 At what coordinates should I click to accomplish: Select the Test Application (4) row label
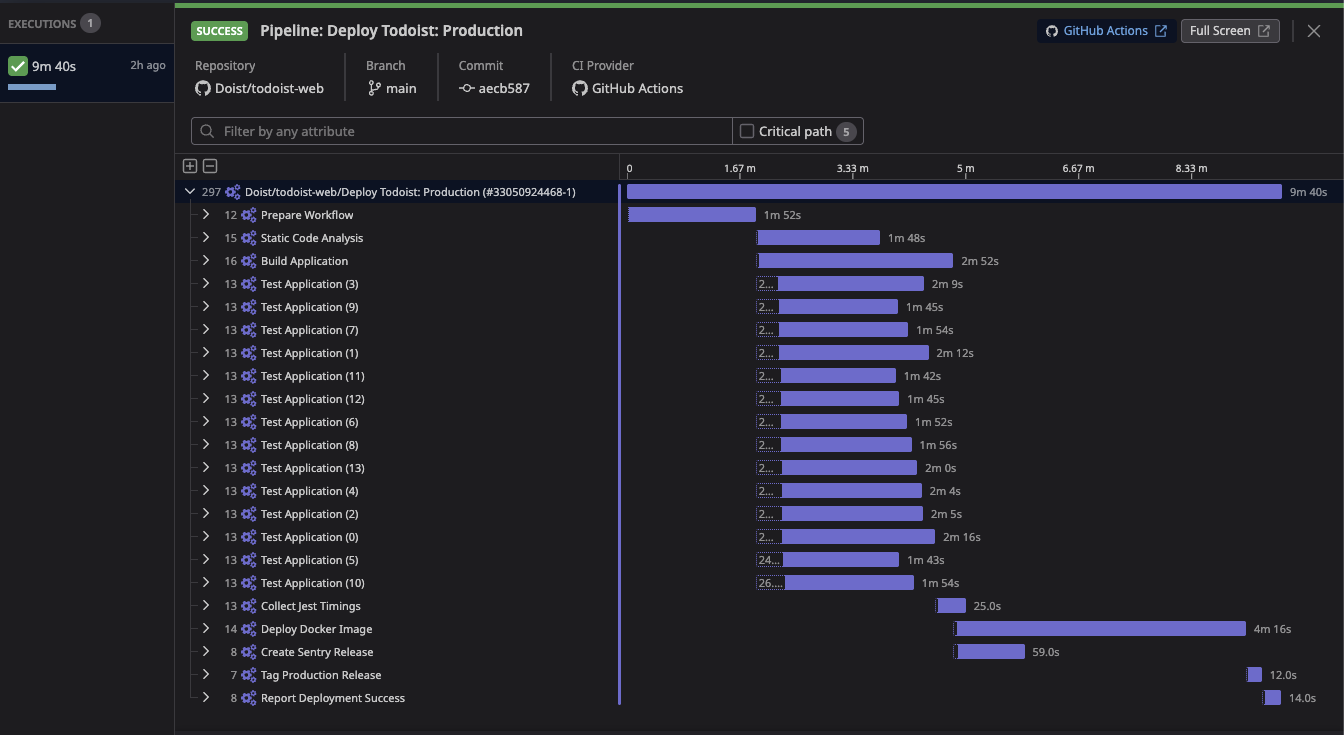tap(309, 491)
